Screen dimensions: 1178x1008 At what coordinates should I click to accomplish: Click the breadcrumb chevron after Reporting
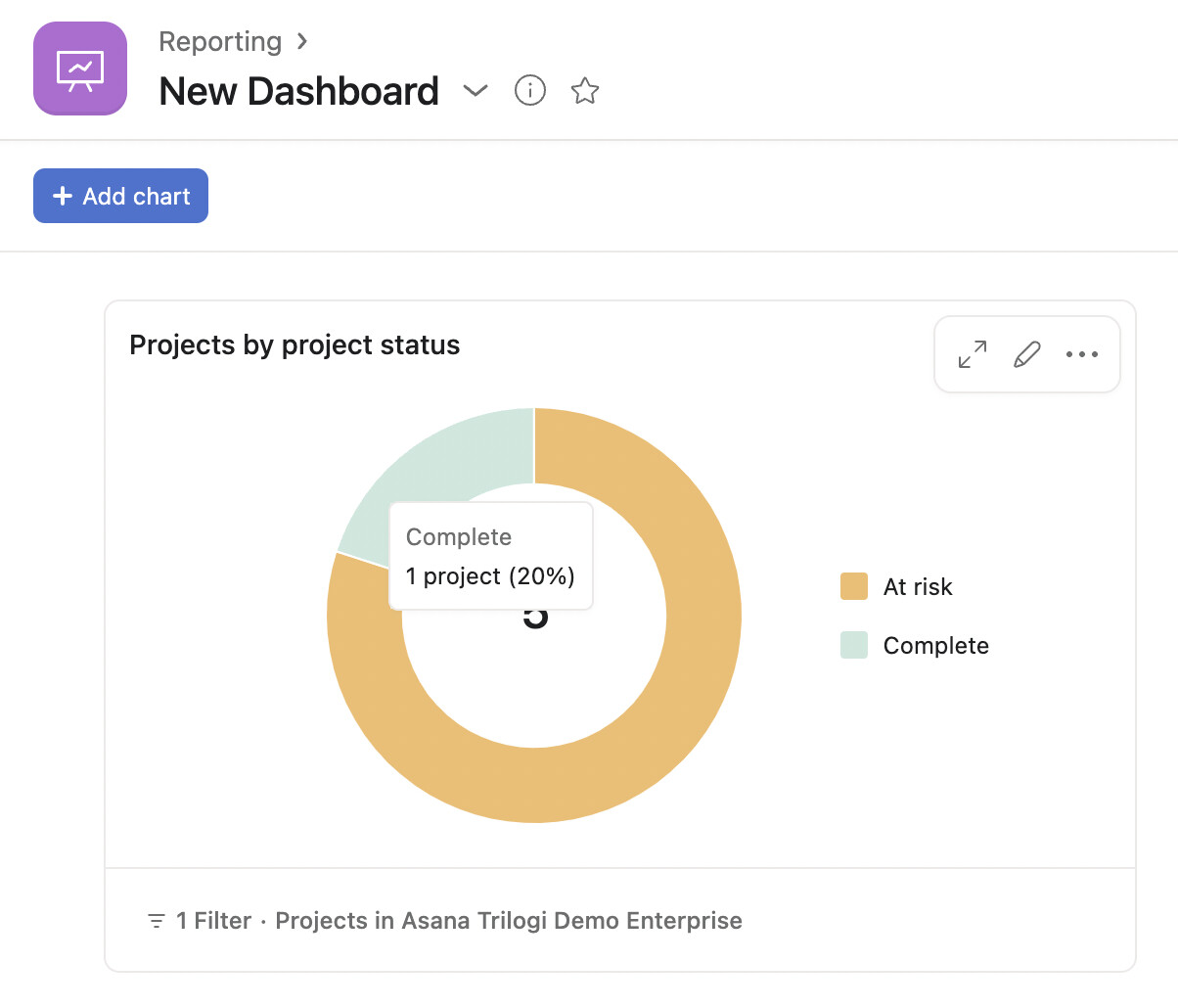coord(302,41)
